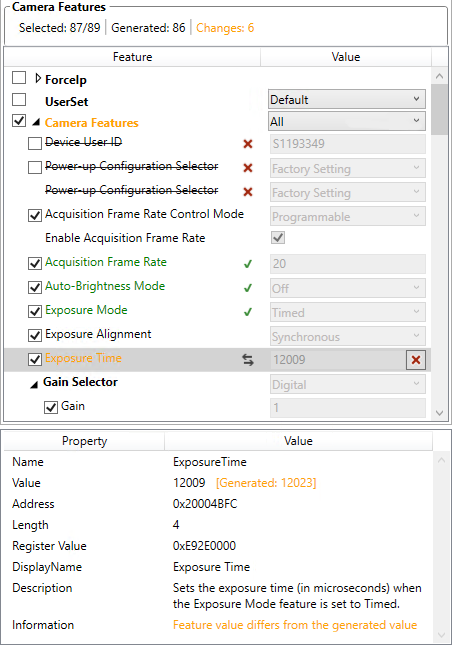Collapse the Camera Features tree node
The width and height of the screenshot is (452, 645).
36,122
